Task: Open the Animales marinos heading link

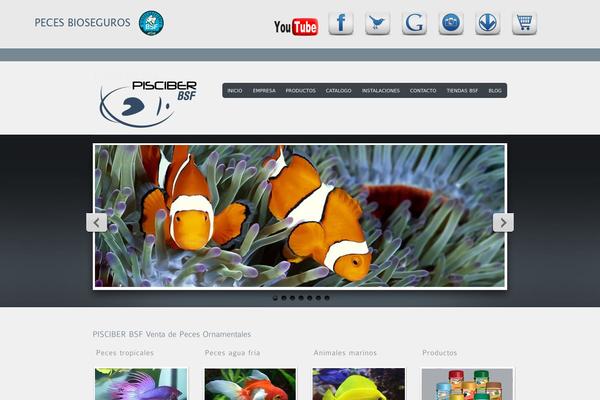Action: click(345, 353)
